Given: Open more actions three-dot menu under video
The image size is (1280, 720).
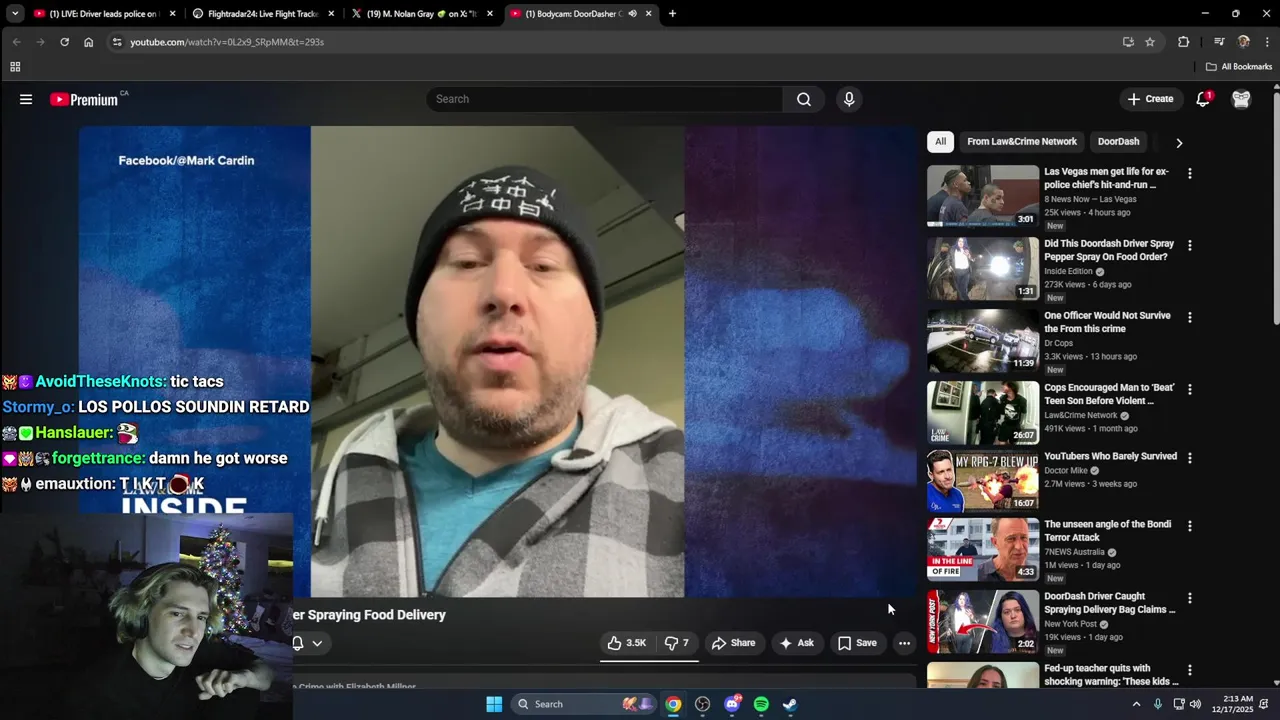Looking at the screenshot, I should click(x=904, y=643).
